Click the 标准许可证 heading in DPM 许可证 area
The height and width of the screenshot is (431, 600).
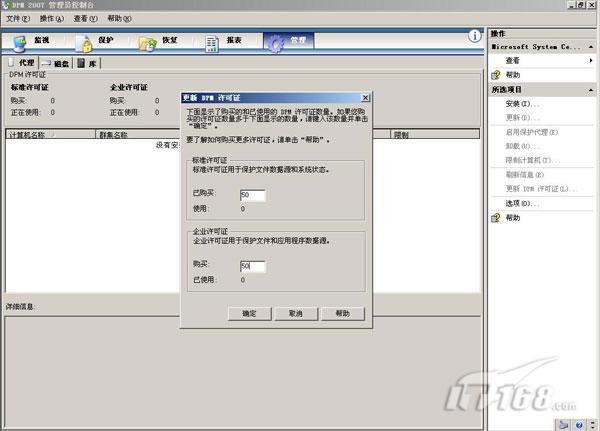tap(29, 87)
